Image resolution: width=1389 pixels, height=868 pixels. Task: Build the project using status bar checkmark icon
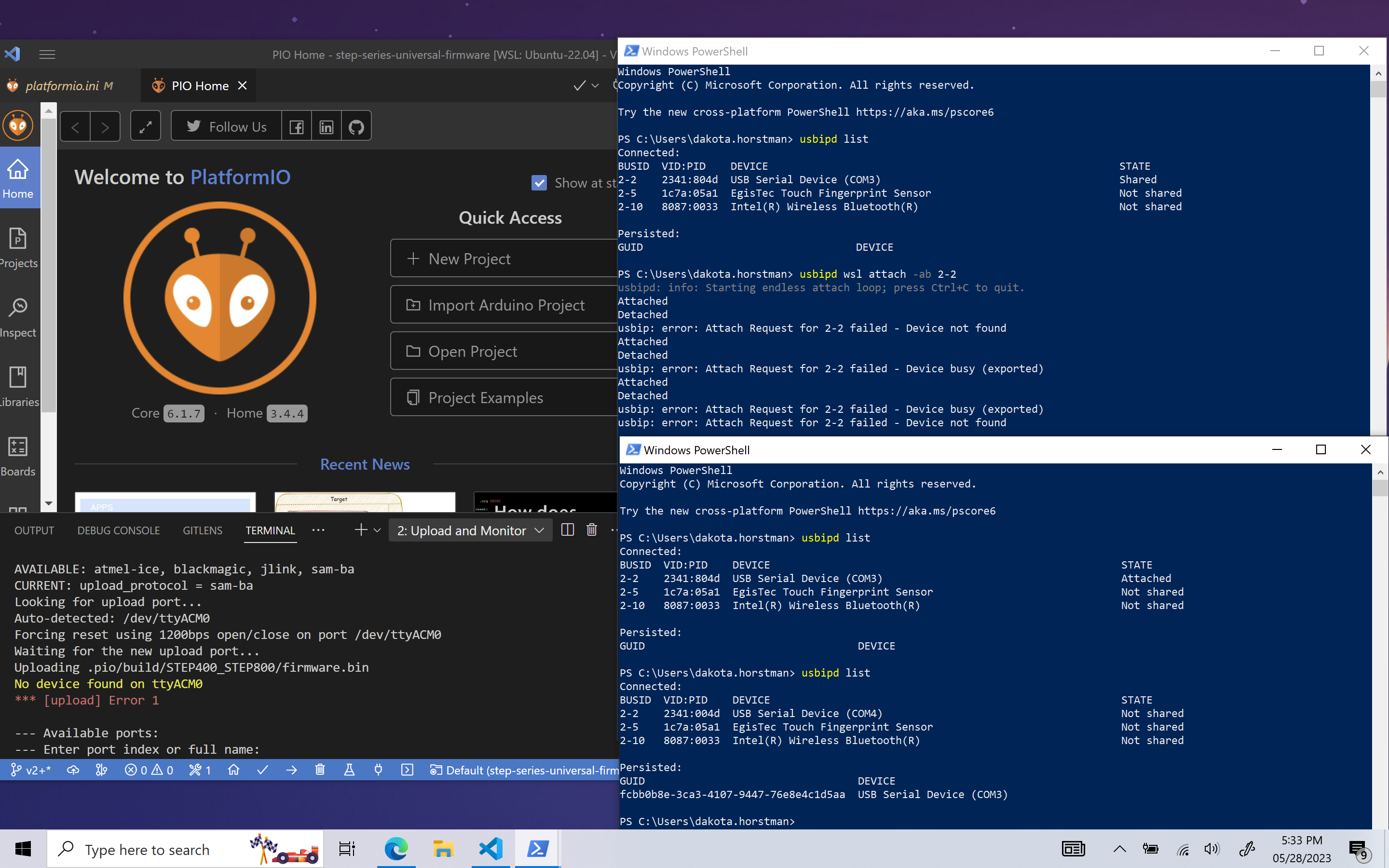pos(263,770)
